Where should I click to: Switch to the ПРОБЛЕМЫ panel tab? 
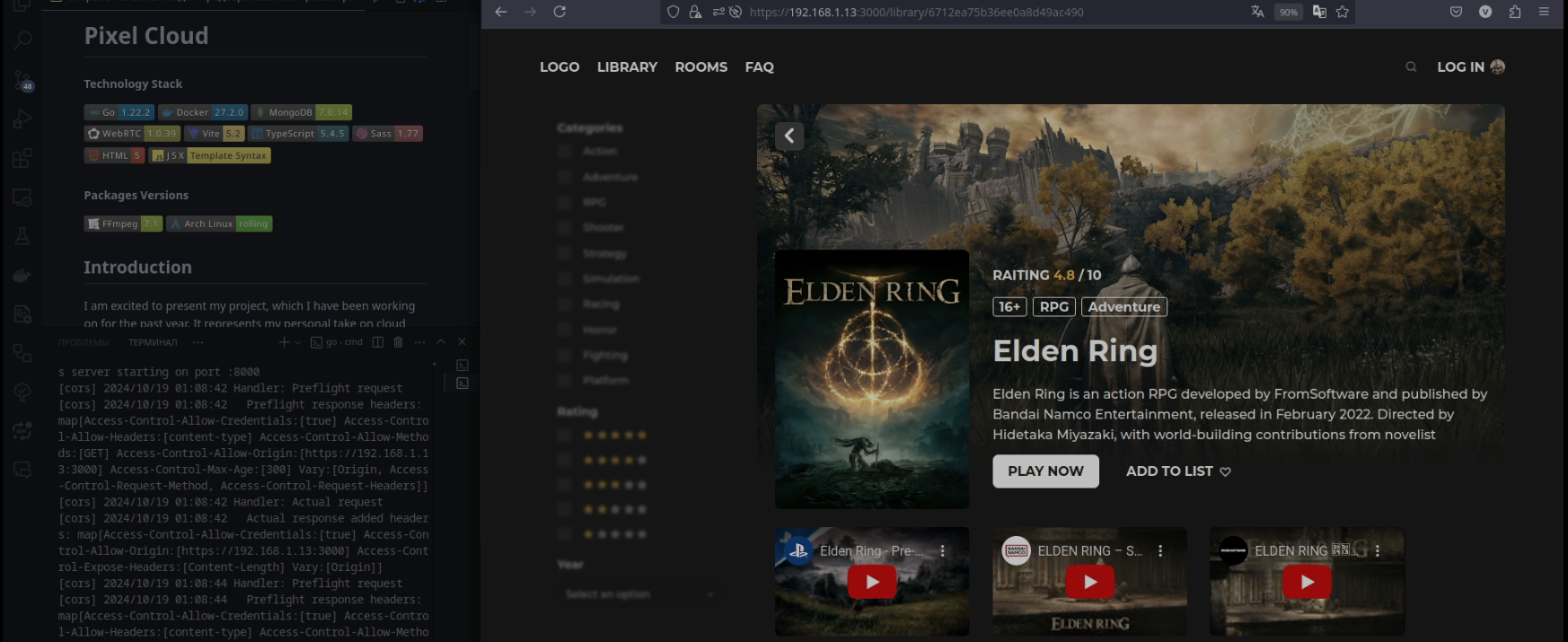[84, 342]
